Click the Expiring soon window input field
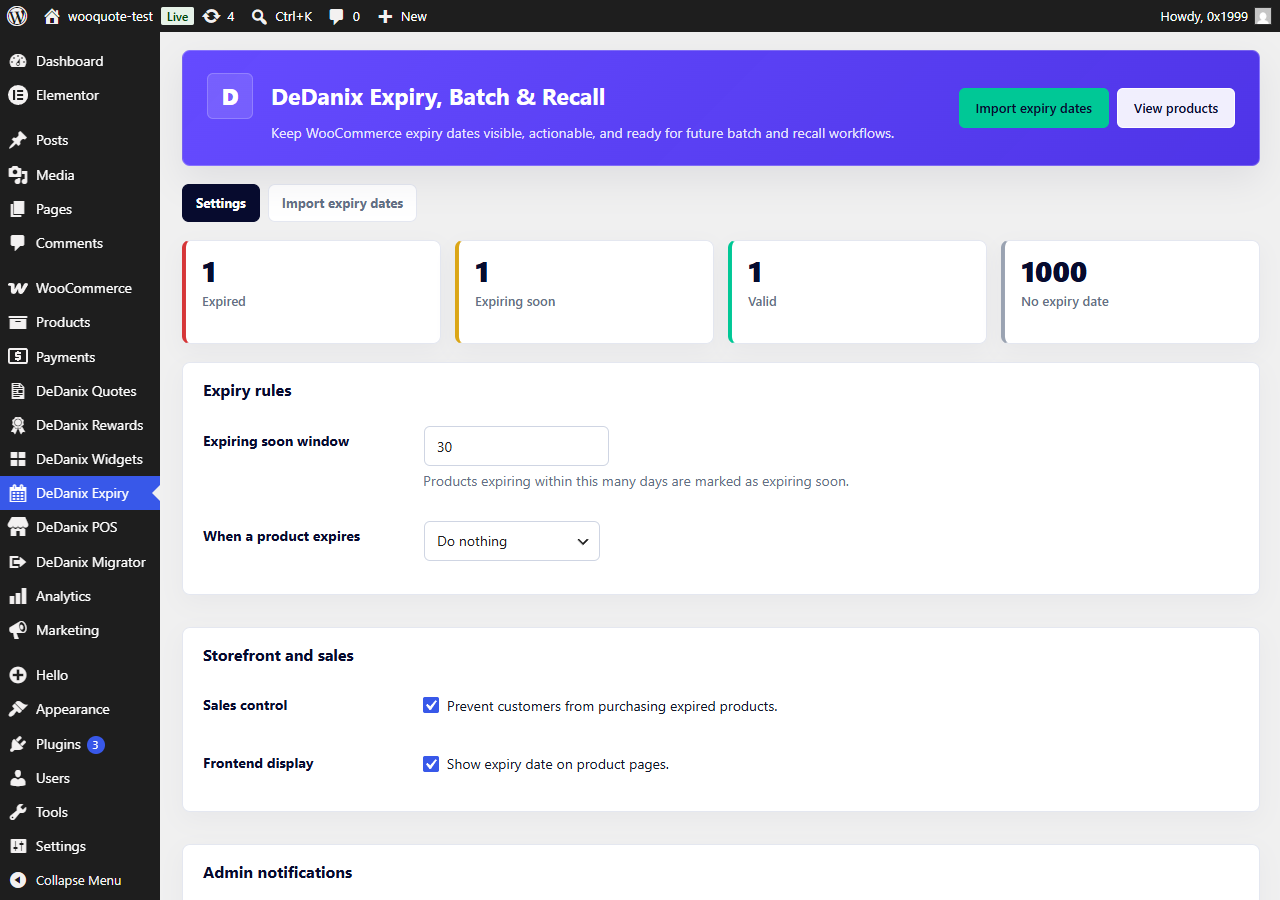1280x900 pixels. tap(516, 446)
